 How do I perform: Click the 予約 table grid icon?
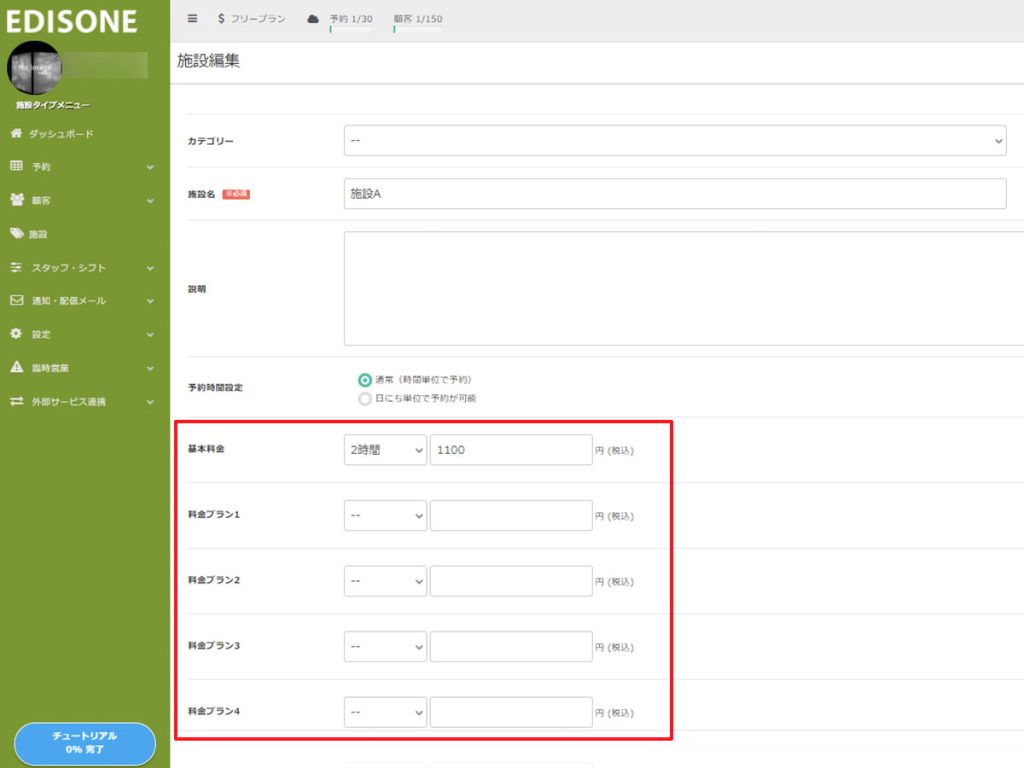(x=16, y=167)
